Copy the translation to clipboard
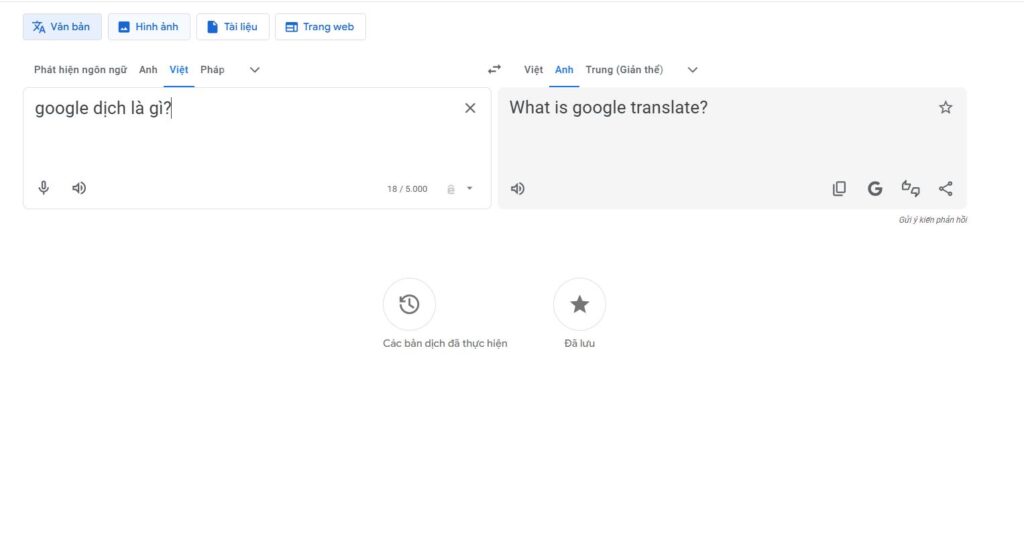 tap(839, 189)
